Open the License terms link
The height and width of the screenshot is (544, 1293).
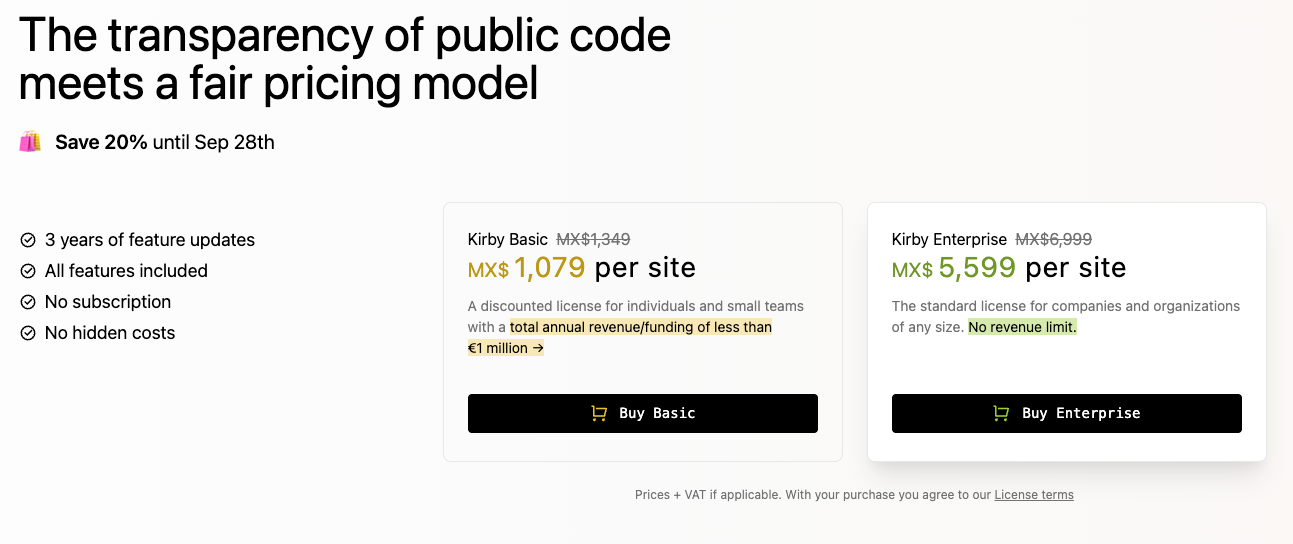pos(1034,495)
